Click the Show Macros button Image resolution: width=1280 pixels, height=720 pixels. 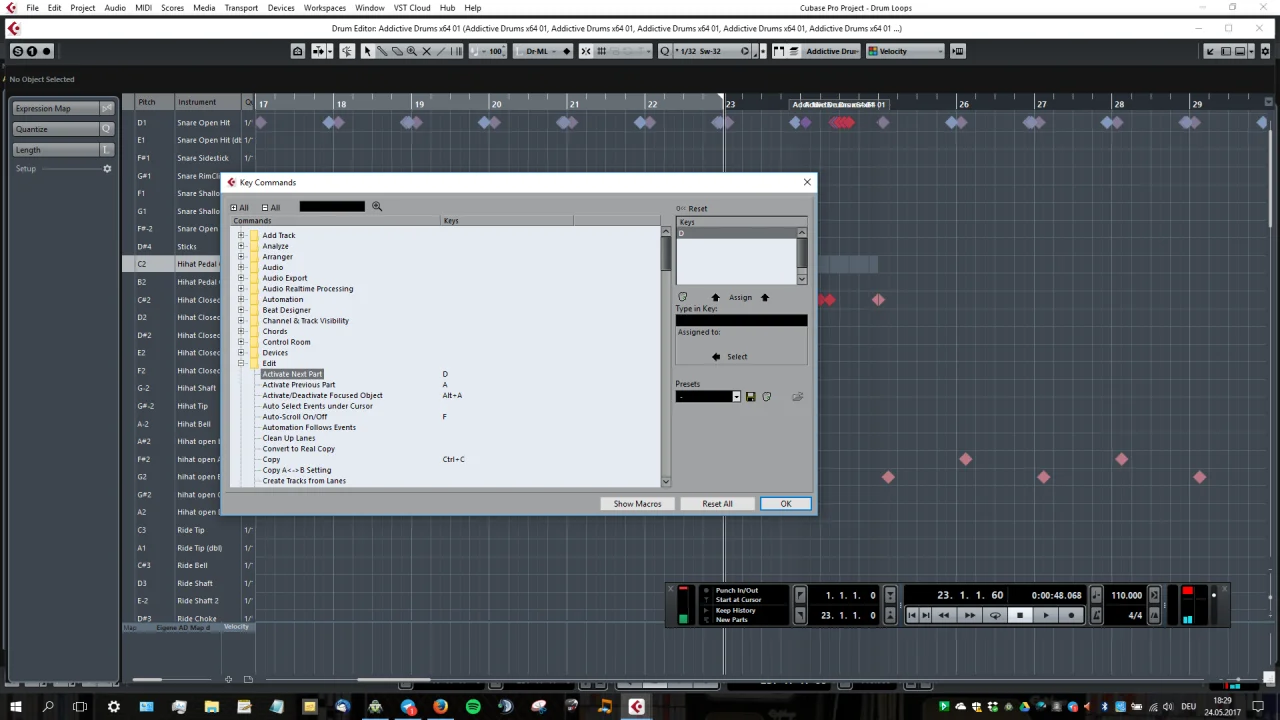pyautogui.click(x=637, y=504)
